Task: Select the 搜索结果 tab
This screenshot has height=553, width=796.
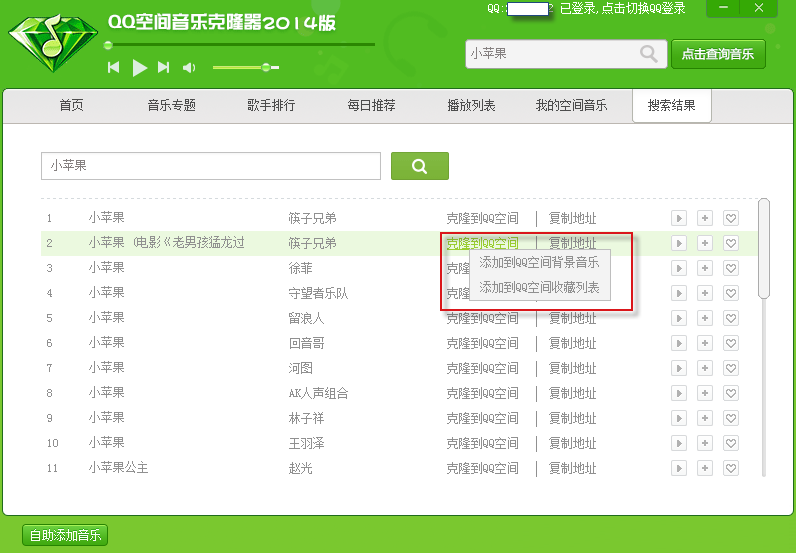Action: (x=672, y=106)
